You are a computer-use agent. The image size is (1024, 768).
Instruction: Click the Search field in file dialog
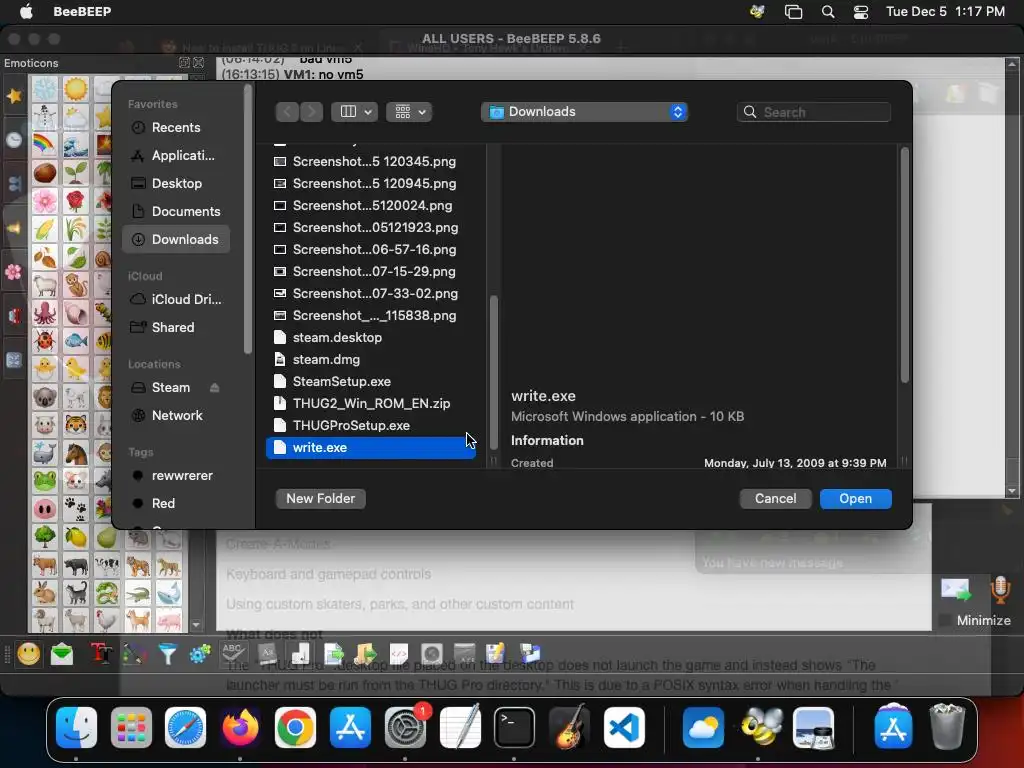(814, 112)
